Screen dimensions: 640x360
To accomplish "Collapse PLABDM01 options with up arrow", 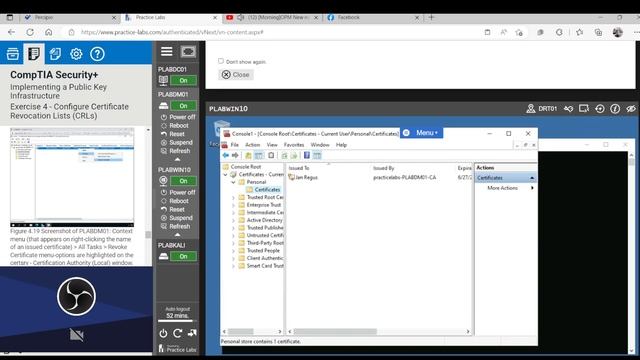I will coord(177,159).
